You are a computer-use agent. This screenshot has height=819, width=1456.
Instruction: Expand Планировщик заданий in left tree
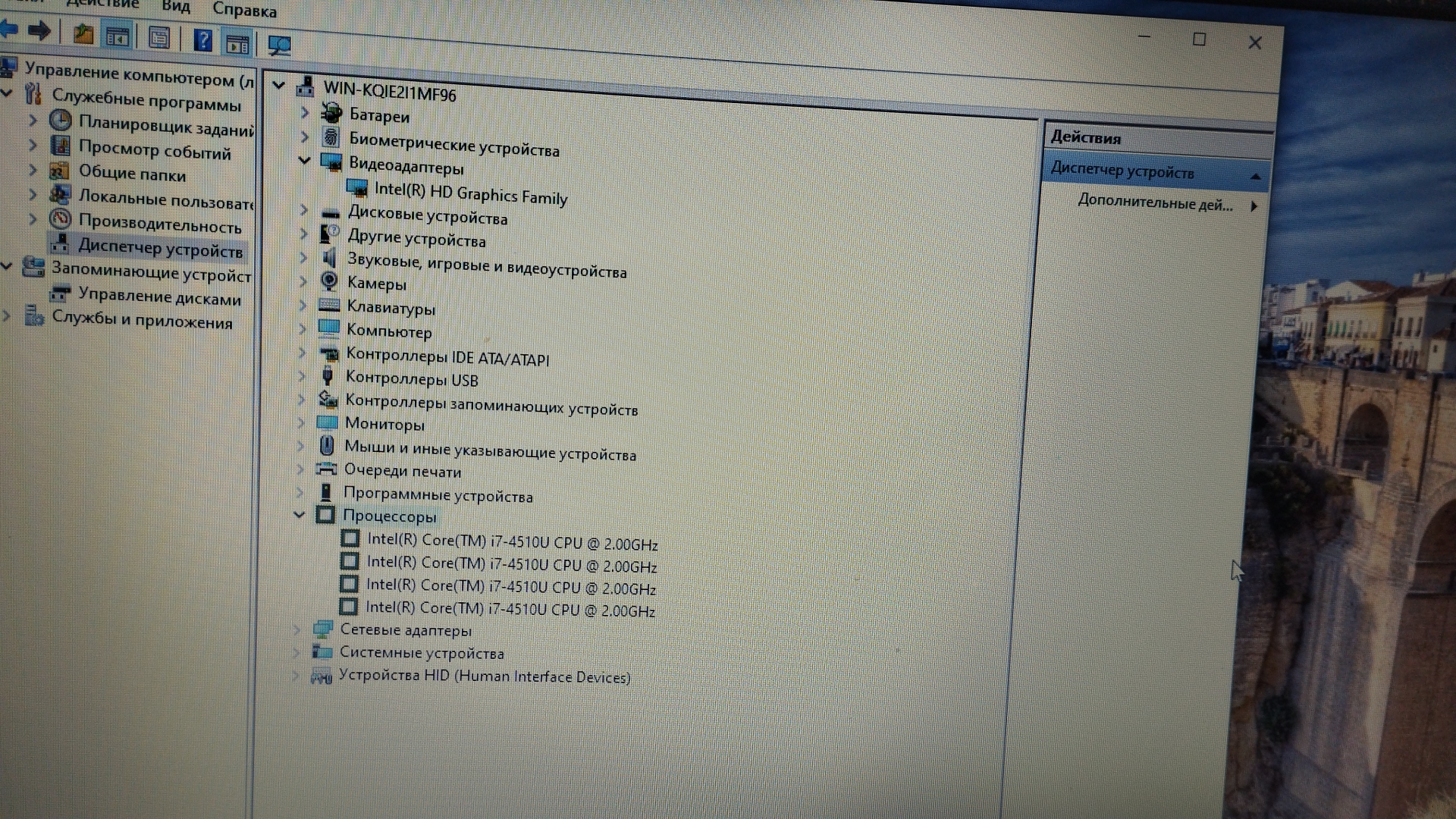tap(33, 120)
